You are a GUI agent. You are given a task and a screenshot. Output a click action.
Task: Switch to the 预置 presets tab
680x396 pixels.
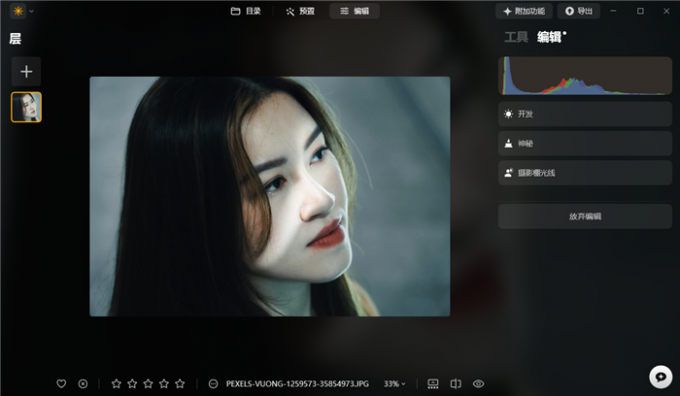300,11
